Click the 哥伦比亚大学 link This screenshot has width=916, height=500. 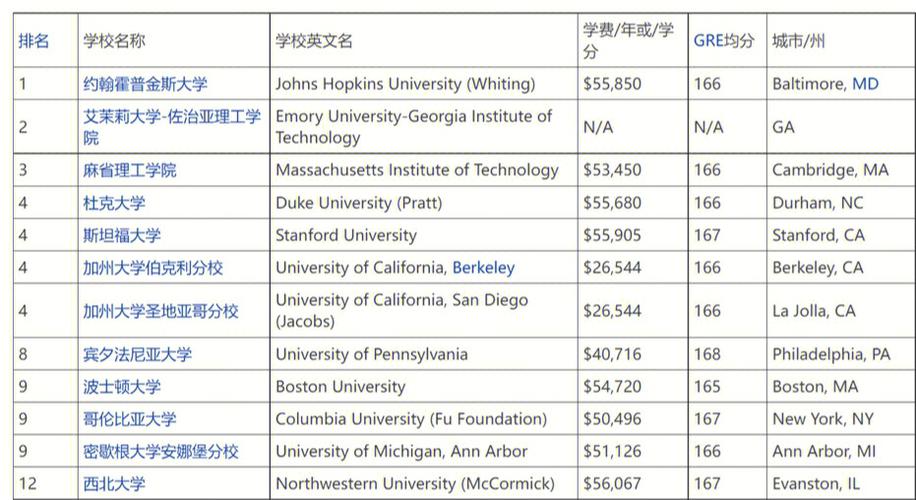tap(129, 419)
